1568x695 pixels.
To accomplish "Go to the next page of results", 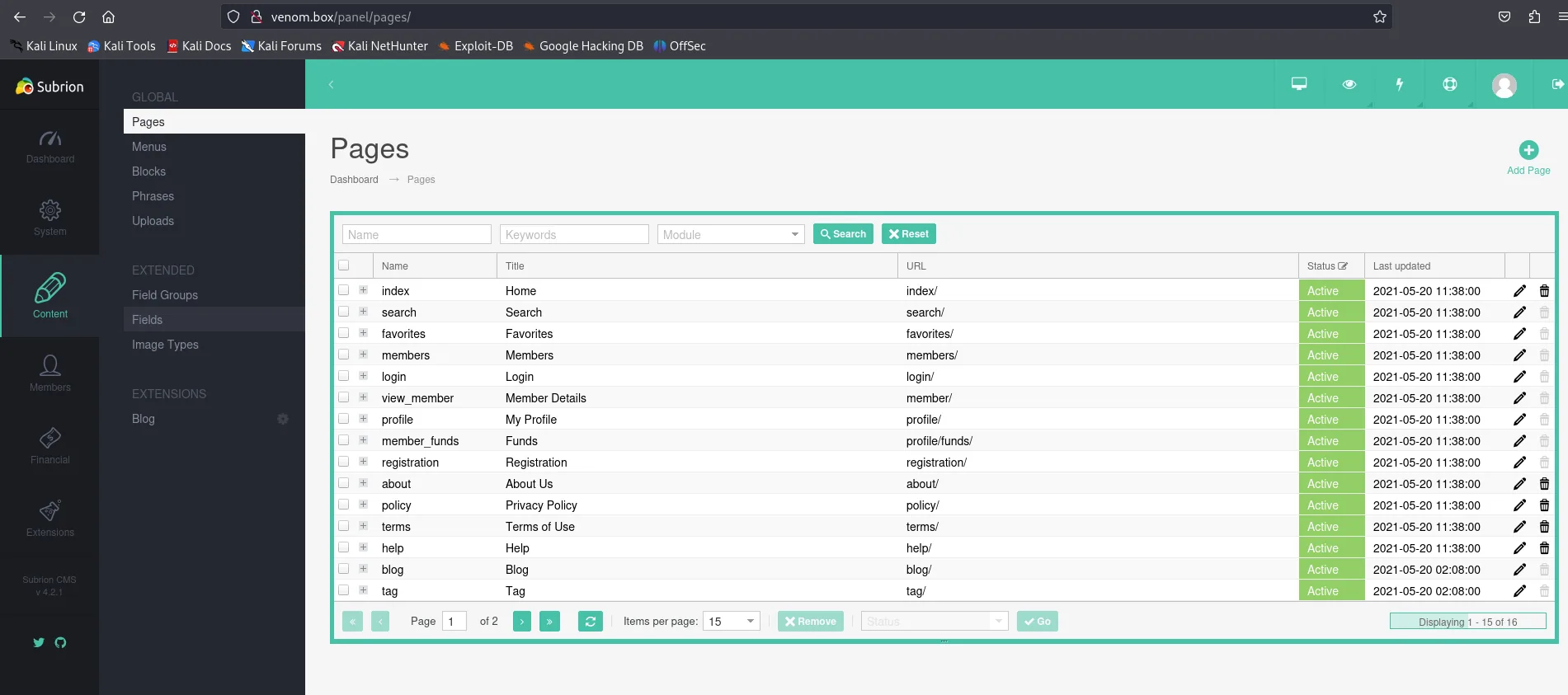I will click(522, 622).
